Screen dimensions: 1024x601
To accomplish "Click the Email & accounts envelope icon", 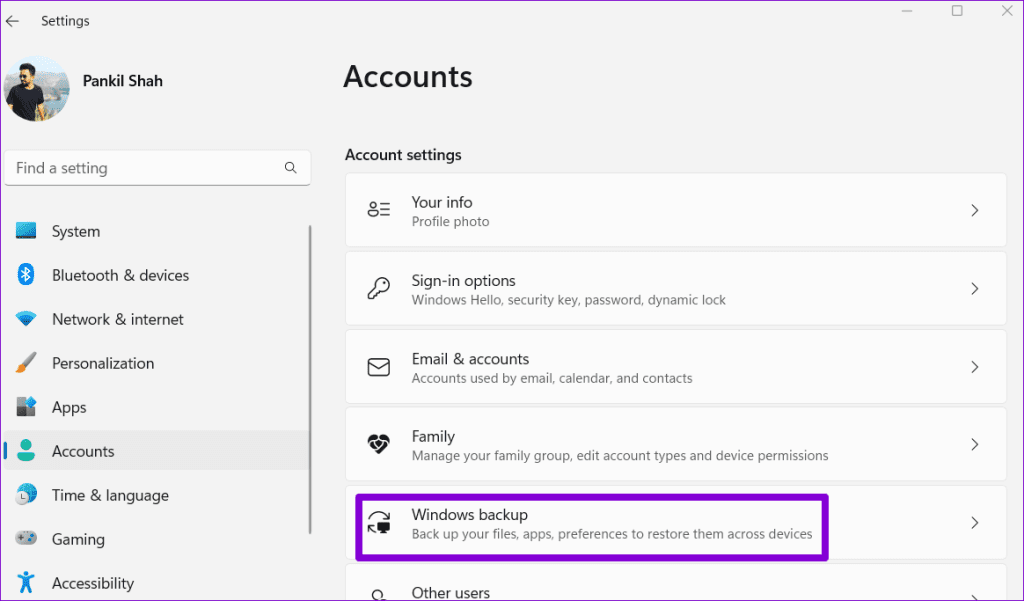I will 379,367.
